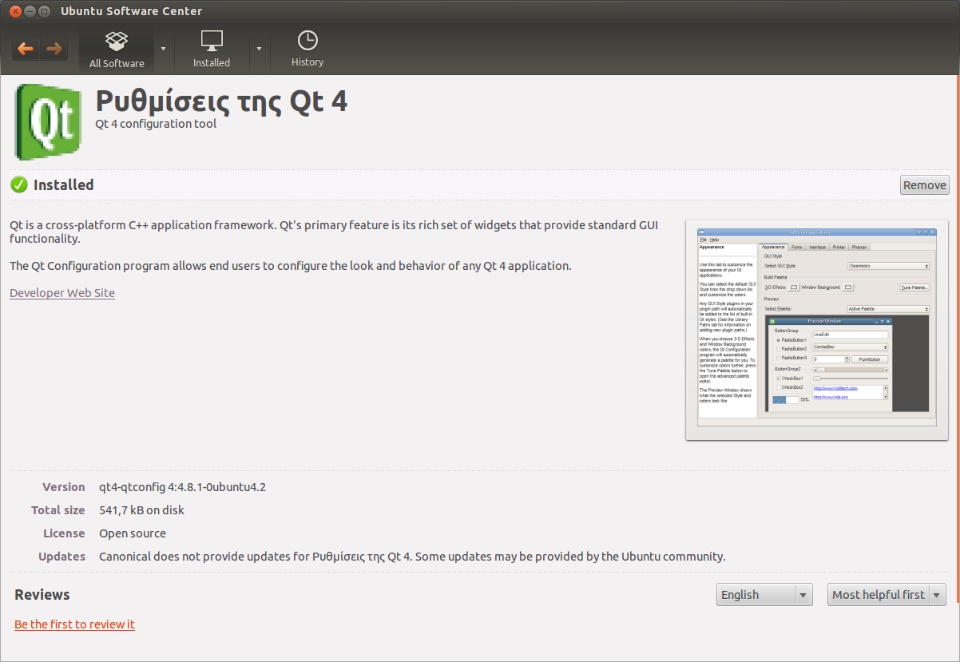This screenshot has width=960, height=662.
Task: Click Be the first to review it
Action: pyautogui.click(x=74, y=624)
